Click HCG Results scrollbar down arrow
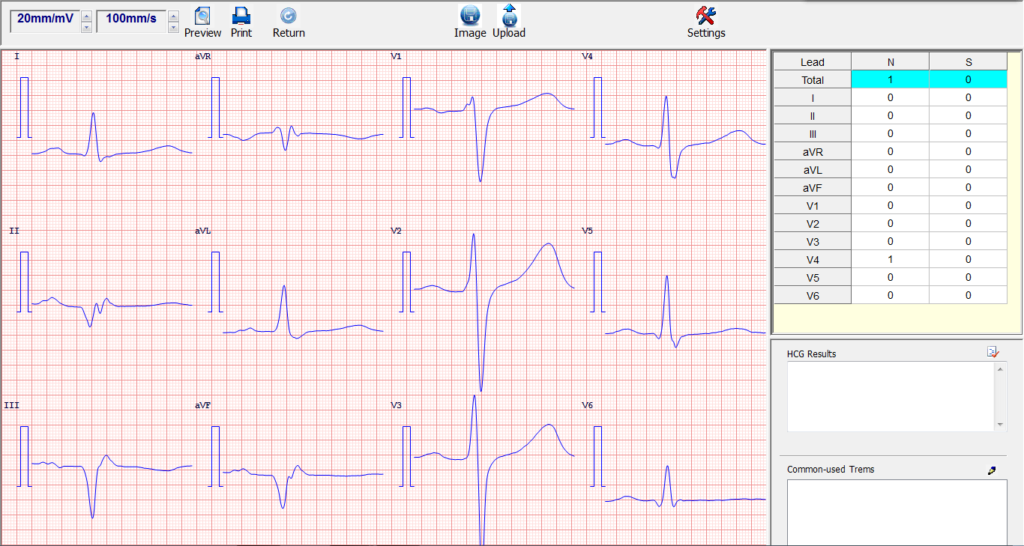Viewport: 1024px width, 546px height. tap(1000, 425)
